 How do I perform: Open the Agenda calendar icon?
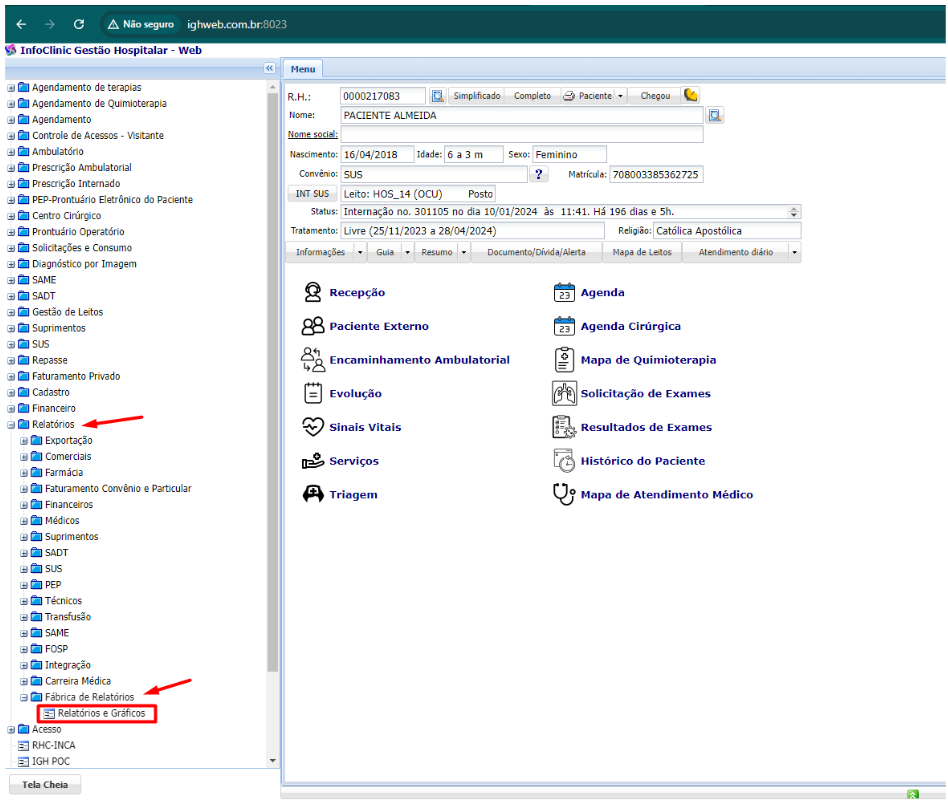[564, 292]
